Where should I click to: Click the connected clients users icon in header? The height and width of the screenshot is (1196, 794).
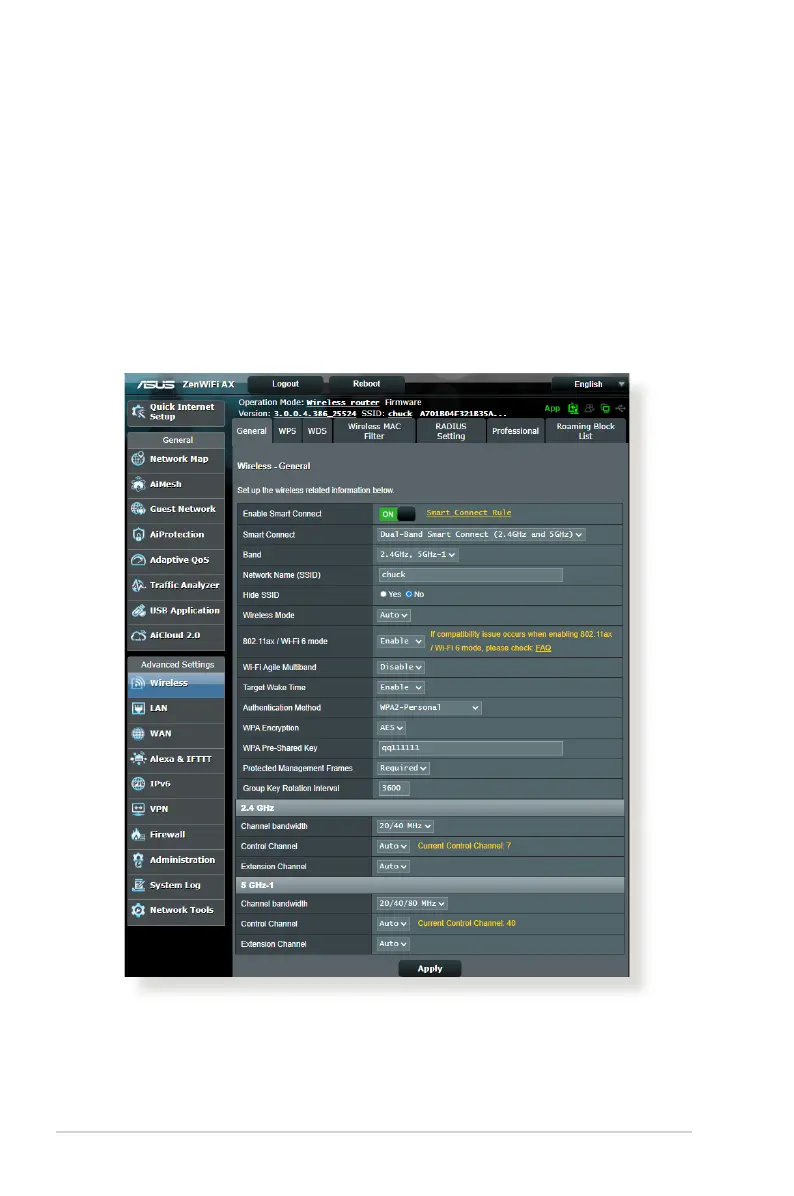pos(589,409)
